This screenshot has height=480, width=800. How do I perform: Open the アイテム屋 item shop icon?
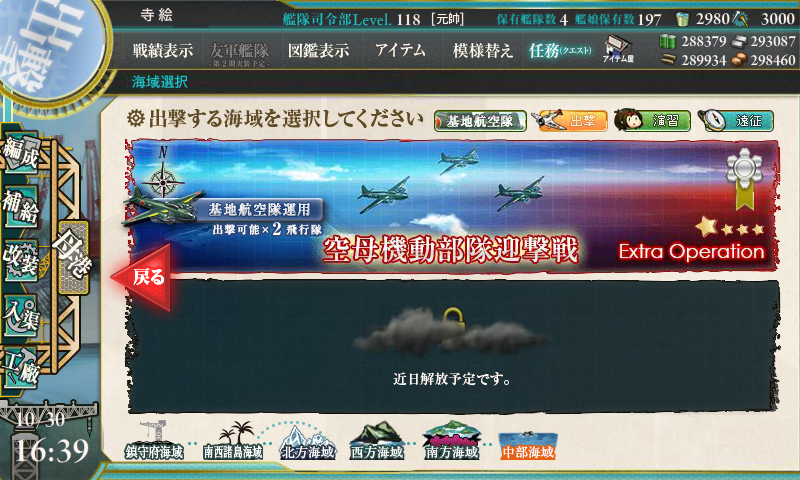coord(618,49)
